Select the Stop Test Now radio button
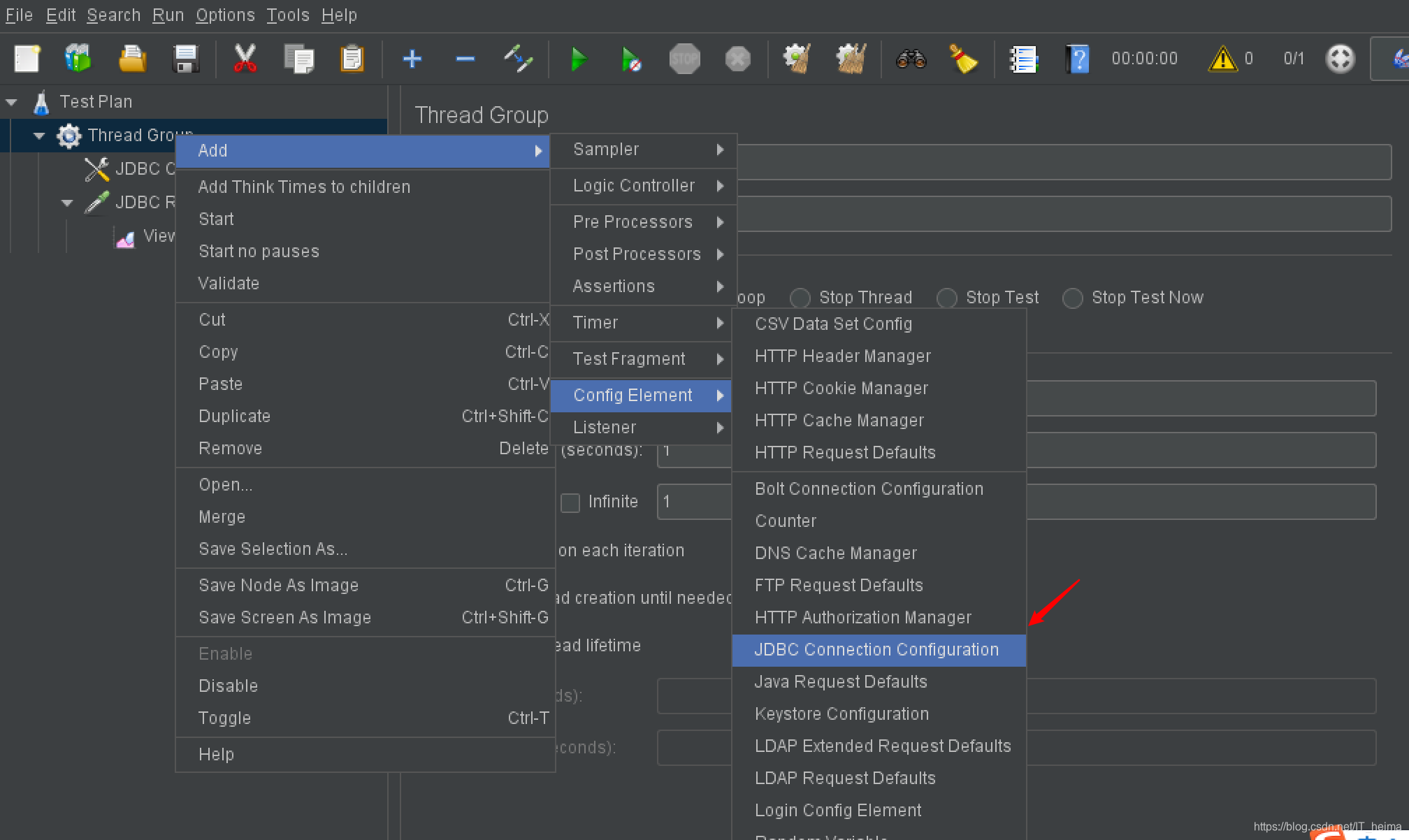The image size is (1409, 840). click(x=1073, y=298)
